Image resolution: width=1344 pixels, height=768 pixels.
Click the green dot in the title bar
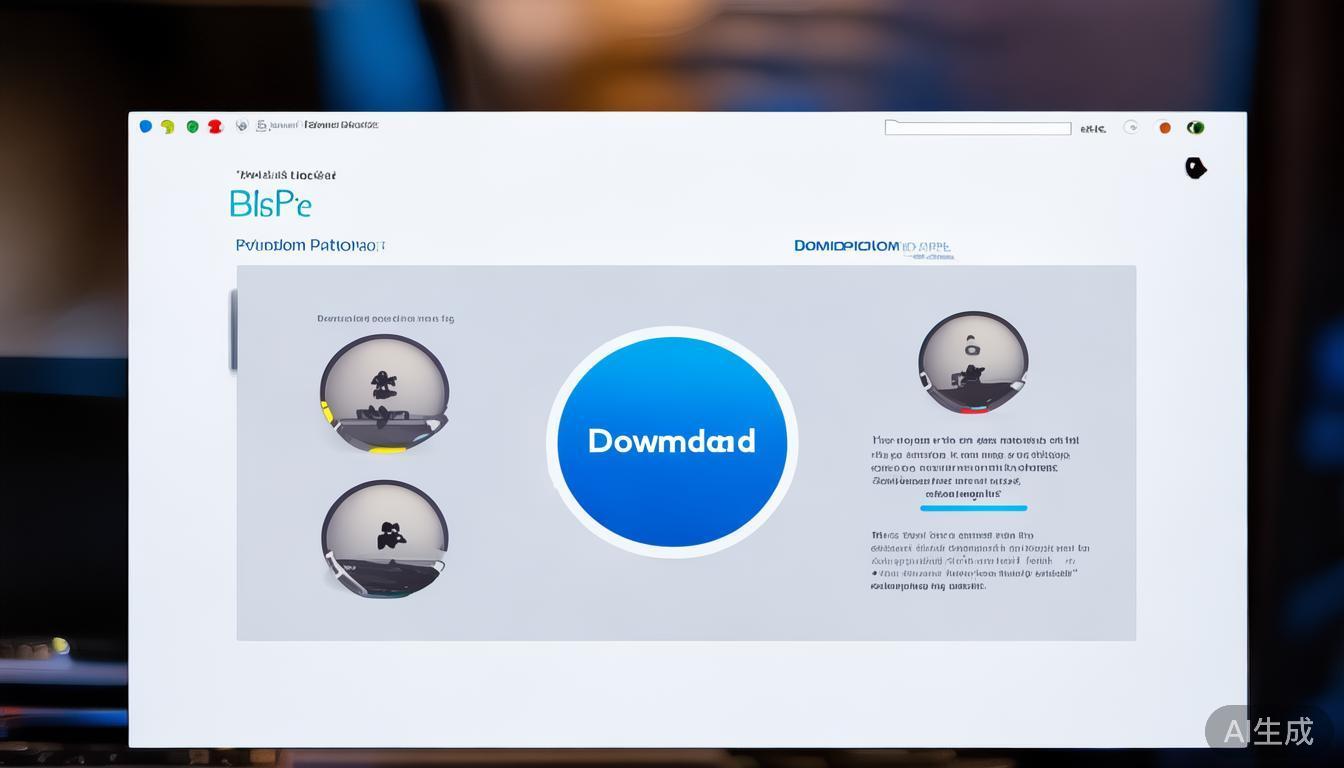(192, 127)
